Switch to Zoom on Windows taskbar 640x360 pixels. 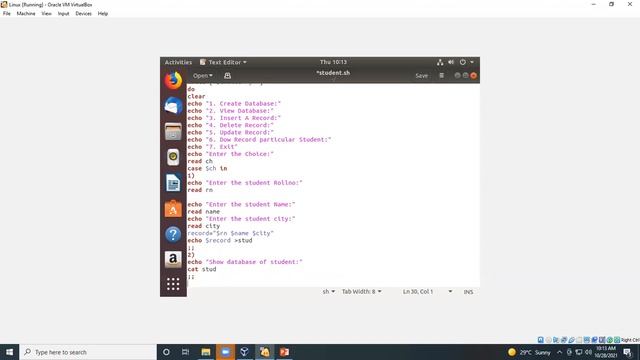click(x=225, y=352)
